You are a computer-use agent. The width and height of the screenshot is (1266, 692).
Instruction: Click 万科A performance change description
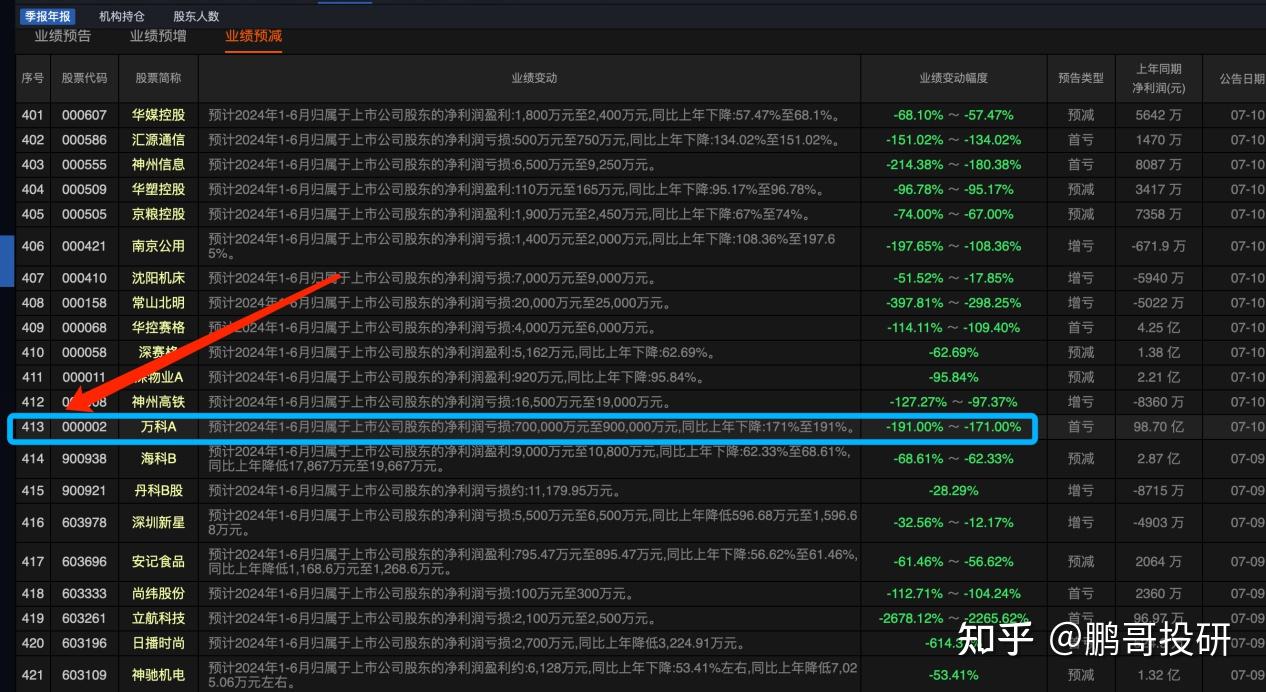(x=532, y=427)
